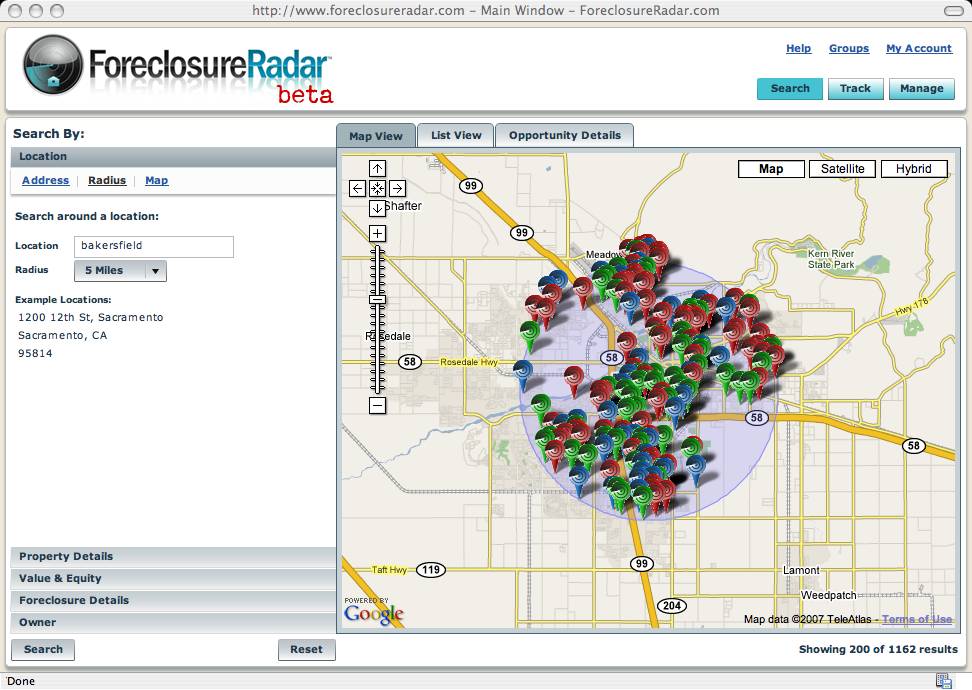The width and height of the screenshot is (972, 690).
Task: Expand the Property Details section
Action: click(66, 557)
